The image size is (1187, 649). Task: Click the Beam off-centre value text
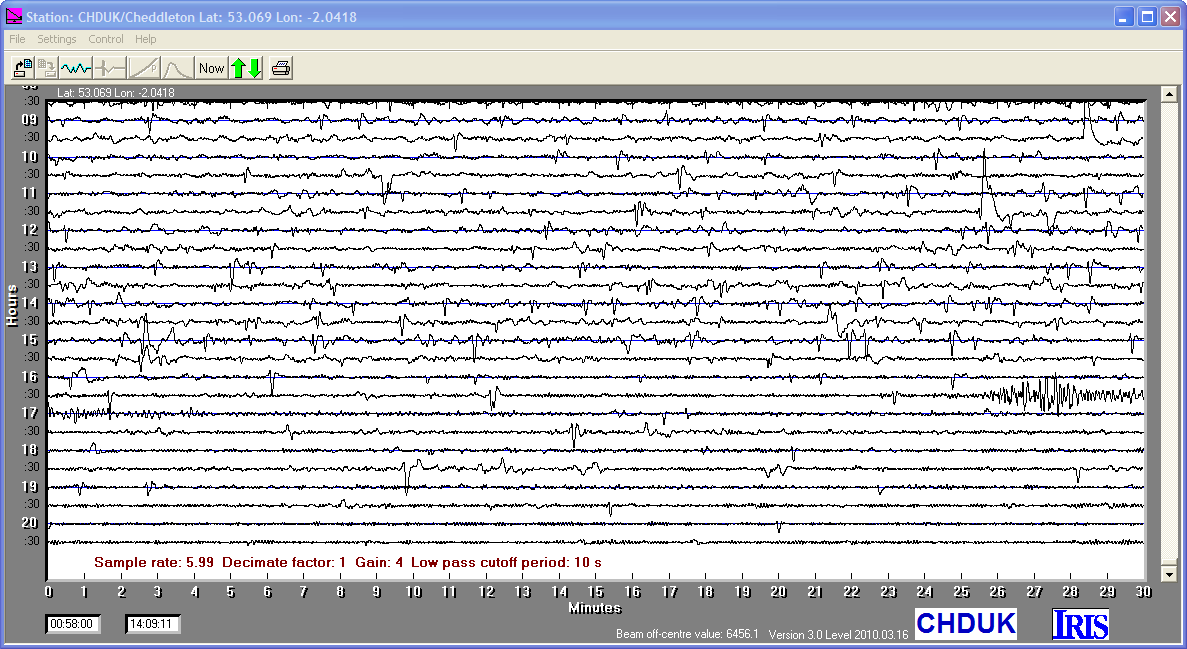pos(687,634)
